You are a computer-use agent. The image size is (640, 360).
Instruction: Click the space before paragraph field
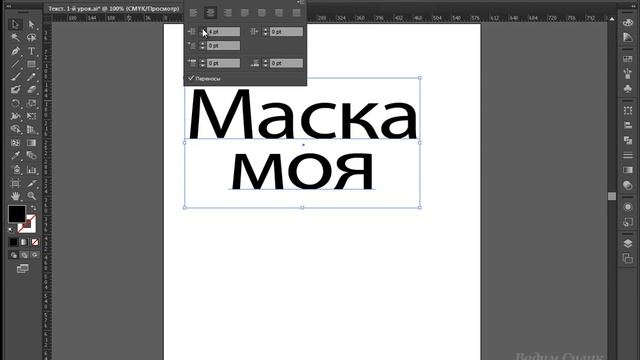(x=224, y=63)
